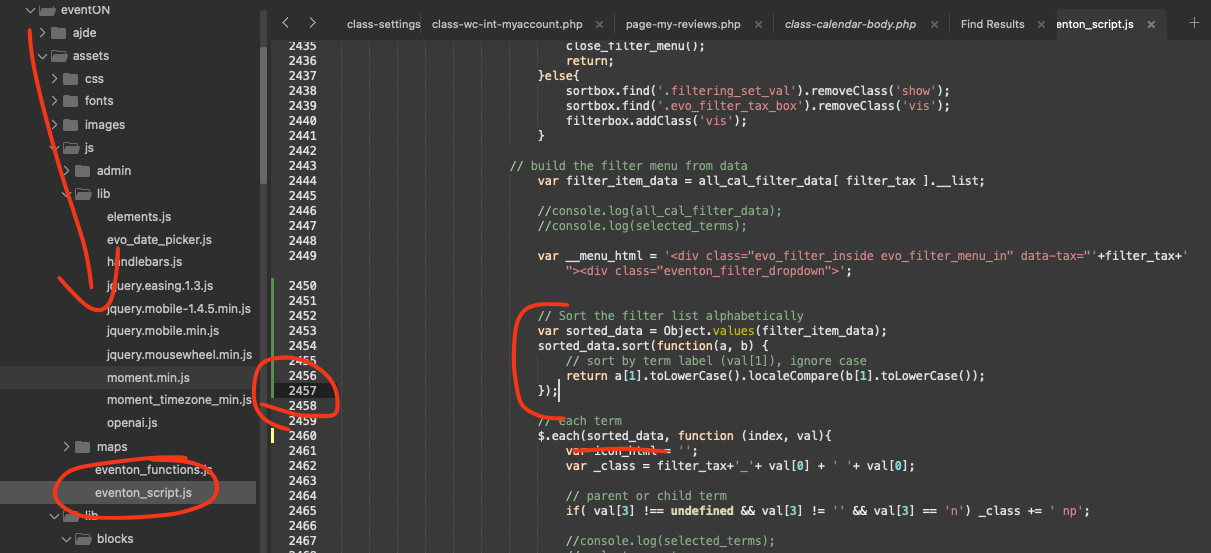Open eventon_functions.js file

(x=153, y=470)
